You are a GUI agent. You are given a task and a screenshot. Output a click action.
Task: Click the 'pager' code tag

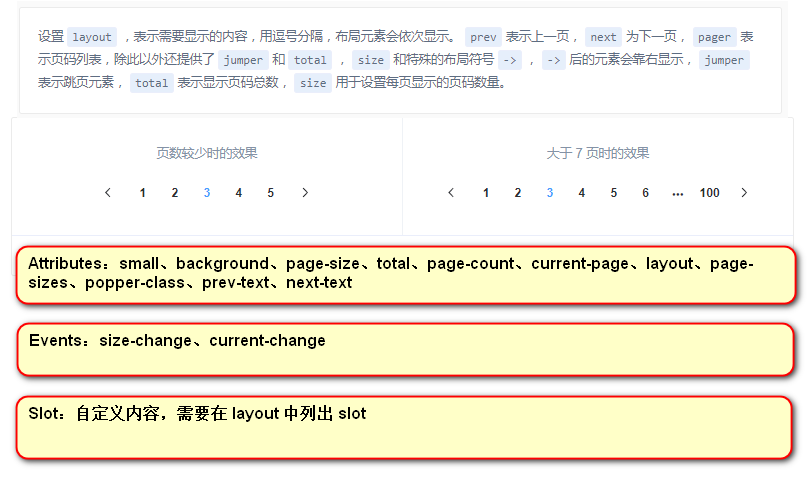[x=714, y=37]
